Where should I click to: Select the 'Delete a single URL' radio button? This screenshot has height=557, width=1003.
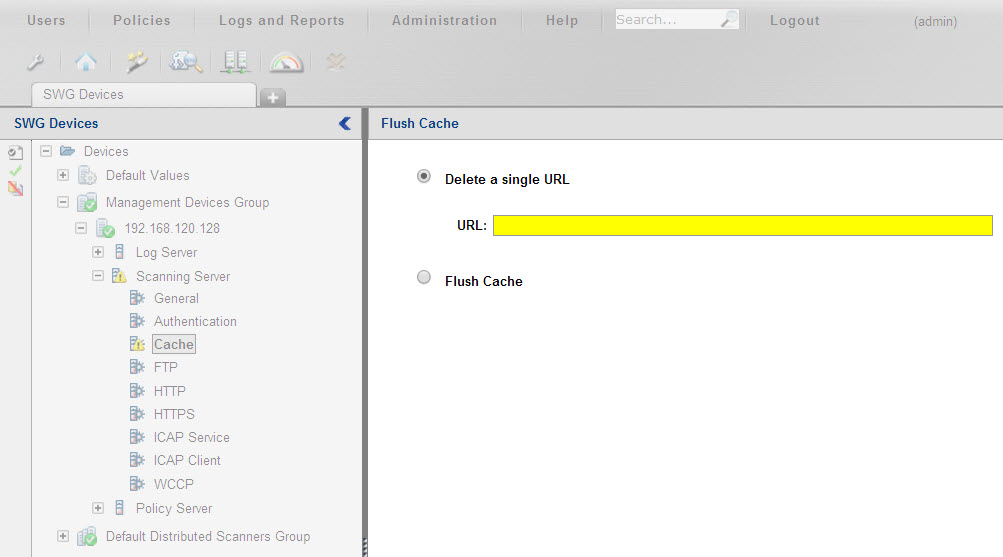click(424, 177)
